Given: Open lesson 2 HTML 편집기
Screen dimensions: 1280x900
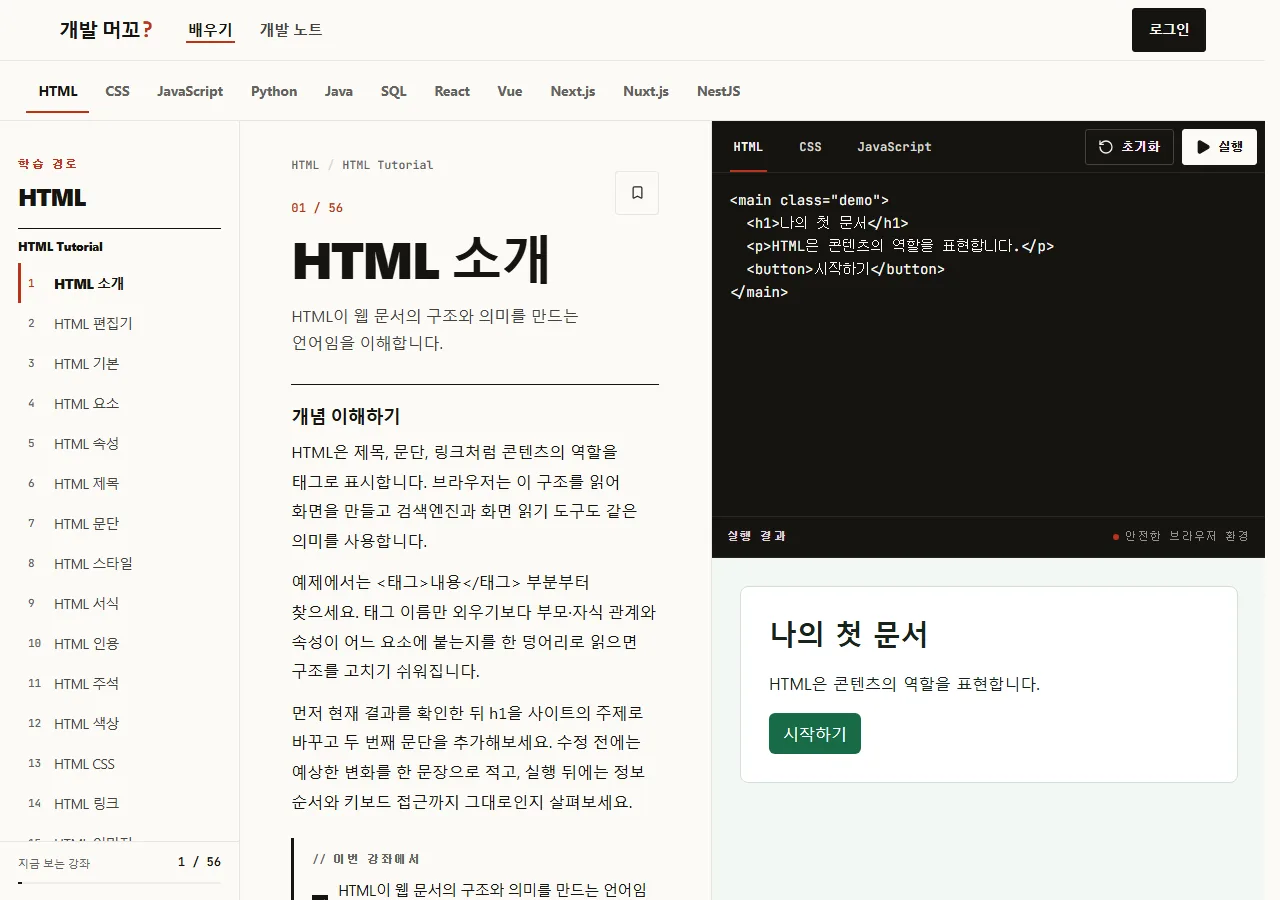Looking at the screenshot, I should click(119, 323).
